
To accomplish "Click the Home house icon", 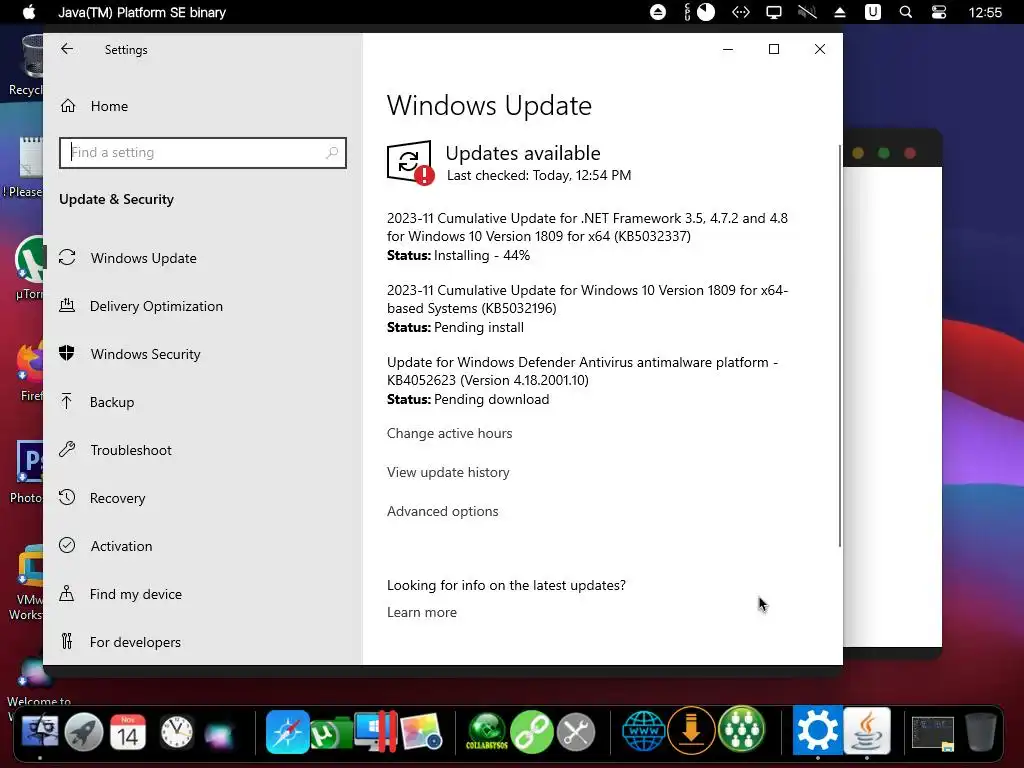I will pos(68,106).
